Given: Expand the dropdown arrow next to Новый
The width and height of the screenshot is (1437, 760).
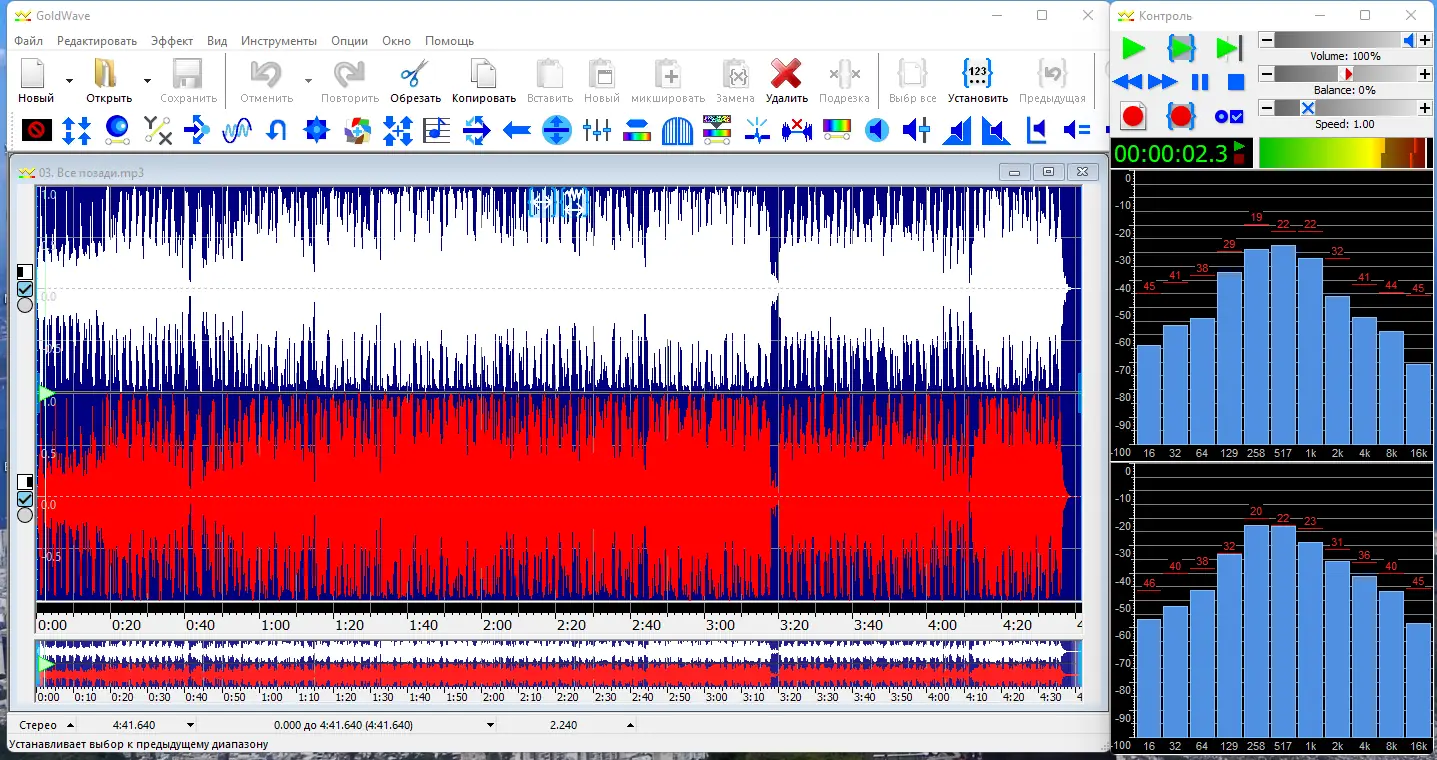Looking at the screenshot, I should click(x=69, y=81).
